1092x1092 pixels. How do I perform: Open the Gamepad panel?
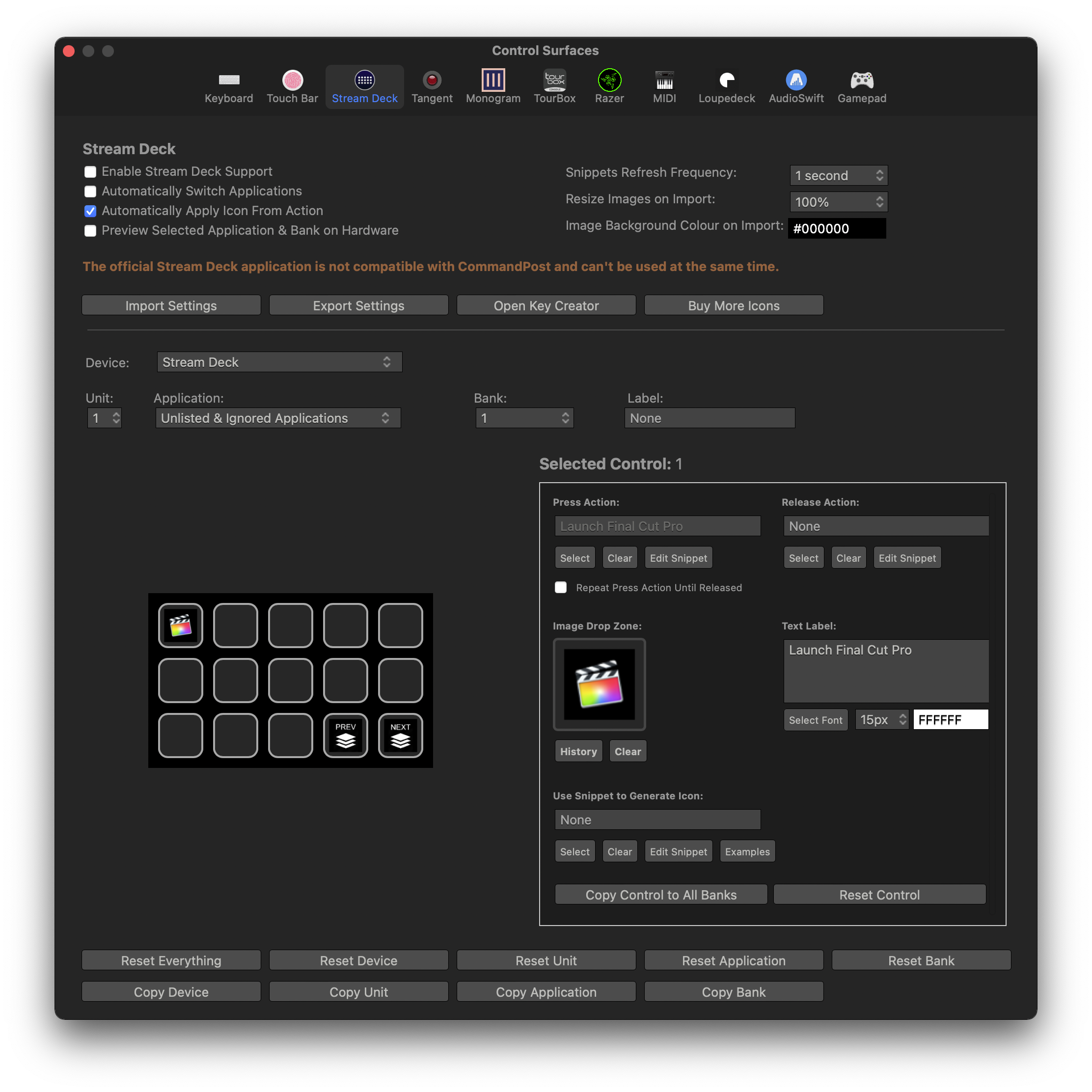tap(861, 87)
